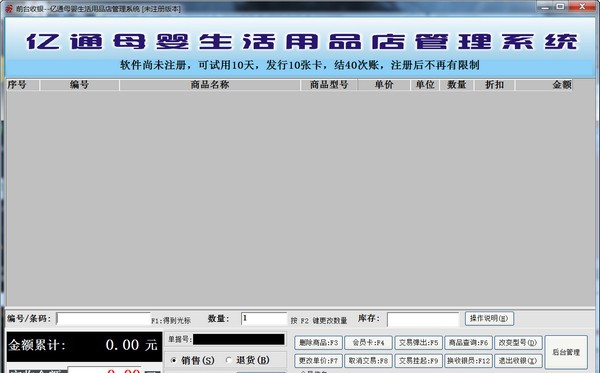Click the 更改单价:F7 button

pos(318,361)
